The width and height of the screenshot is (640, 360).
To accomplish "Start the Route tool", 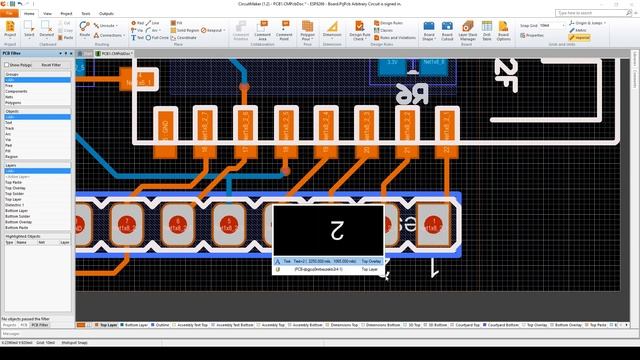I will coord(84,30).
